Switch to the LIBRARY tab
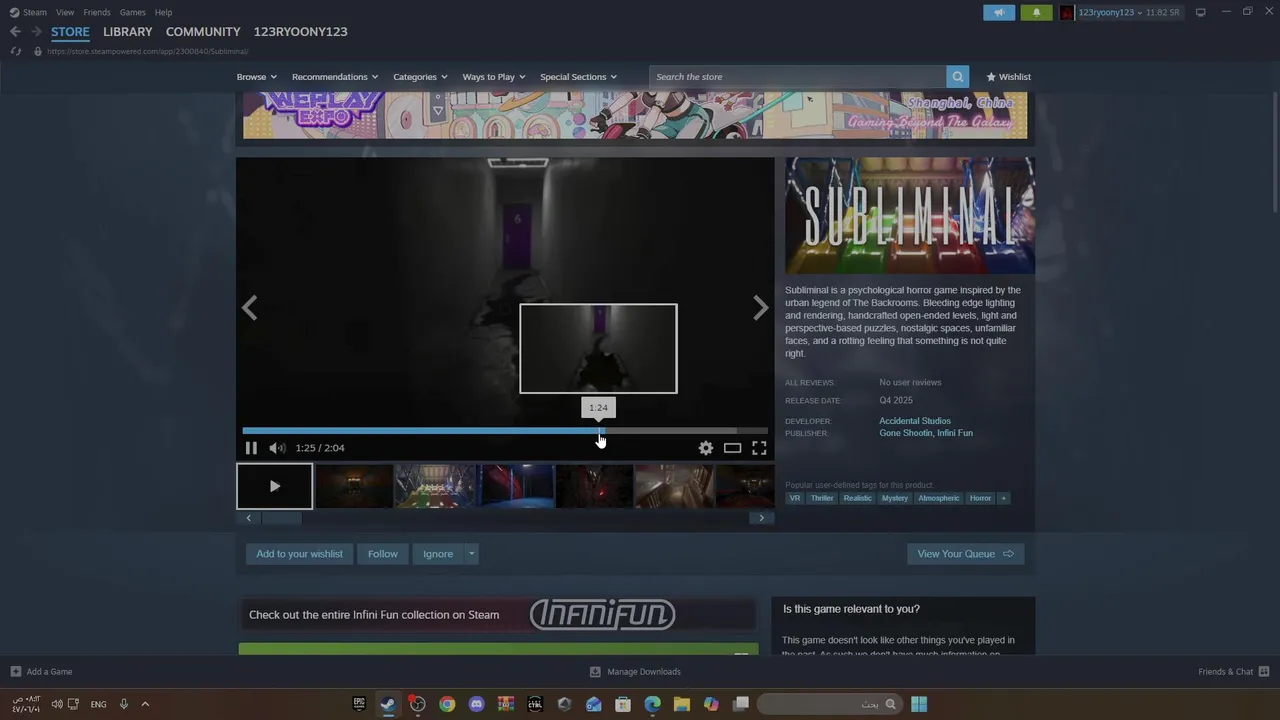The height and width of the screenshot is (720, 1280). click(128, 32)
